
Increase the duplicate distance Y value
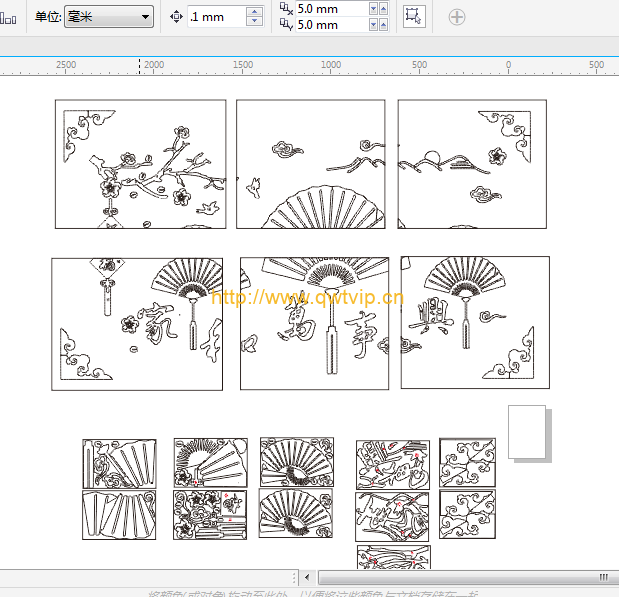click(383, 25)
